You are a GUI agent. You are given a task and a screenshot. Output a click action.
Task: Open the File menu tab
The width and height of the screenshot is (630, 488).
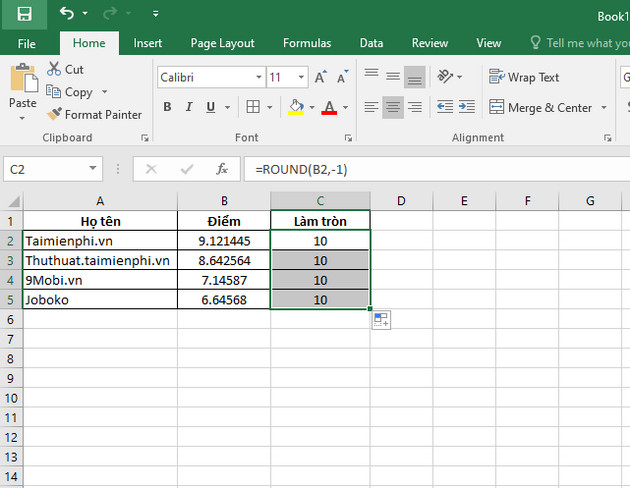click(x=27, y=43)
